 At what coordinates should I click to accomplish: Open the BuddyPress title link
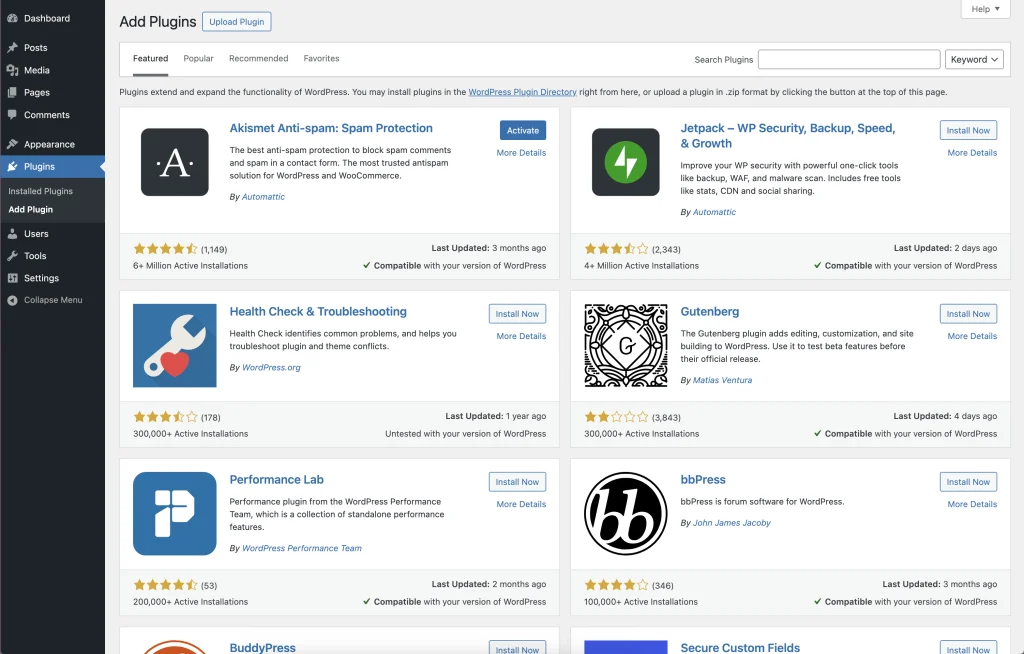(x=263, y=647)
